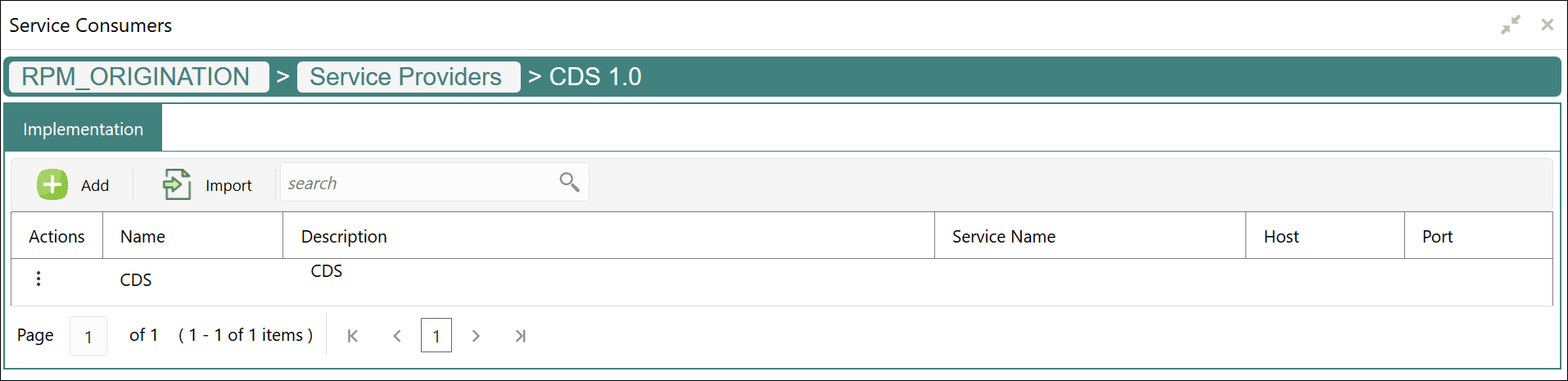Open the CDS row actions menu

pos(38,279)
